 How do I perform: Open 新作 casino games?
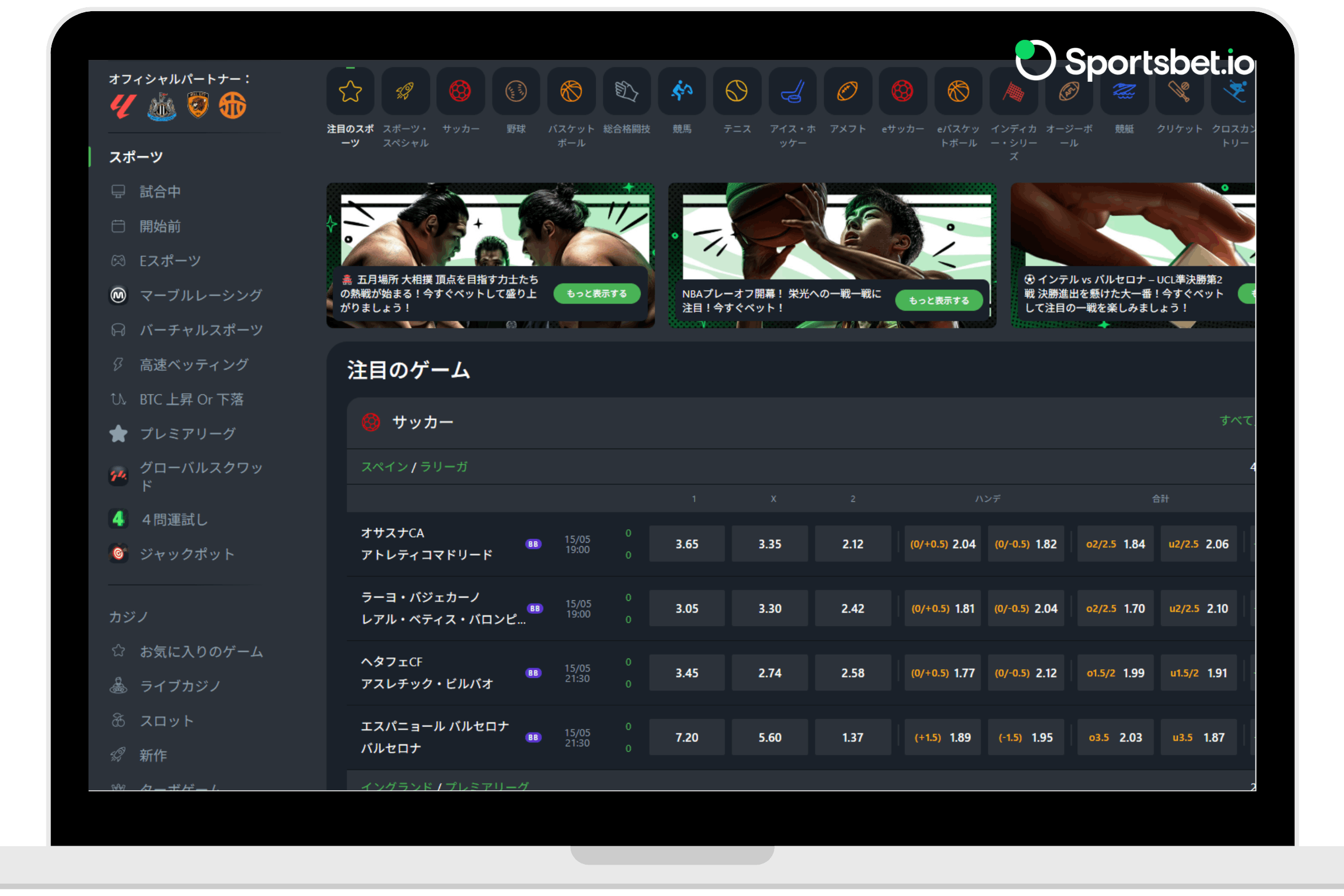[x=139, y=755]
